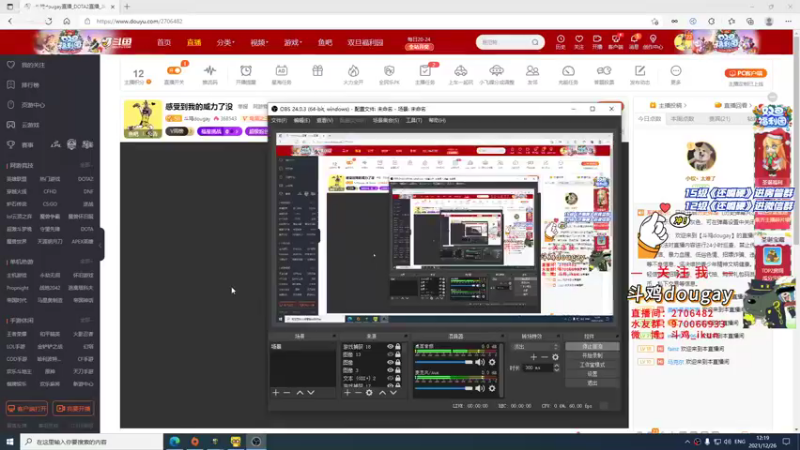Screen dimensions: 800x450
Task: Click the browser address bar URL
Action: point(139,21)
